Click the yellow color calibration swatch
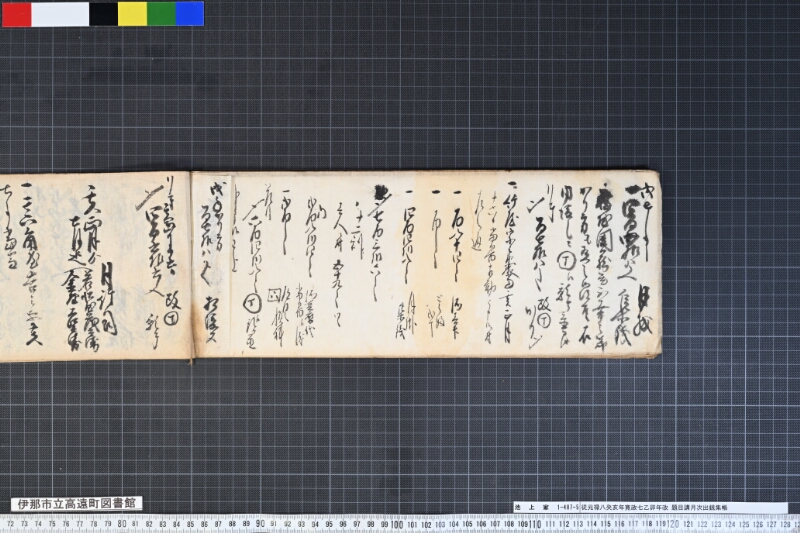This screenshot has height=533, width=800. coord(133,14)
